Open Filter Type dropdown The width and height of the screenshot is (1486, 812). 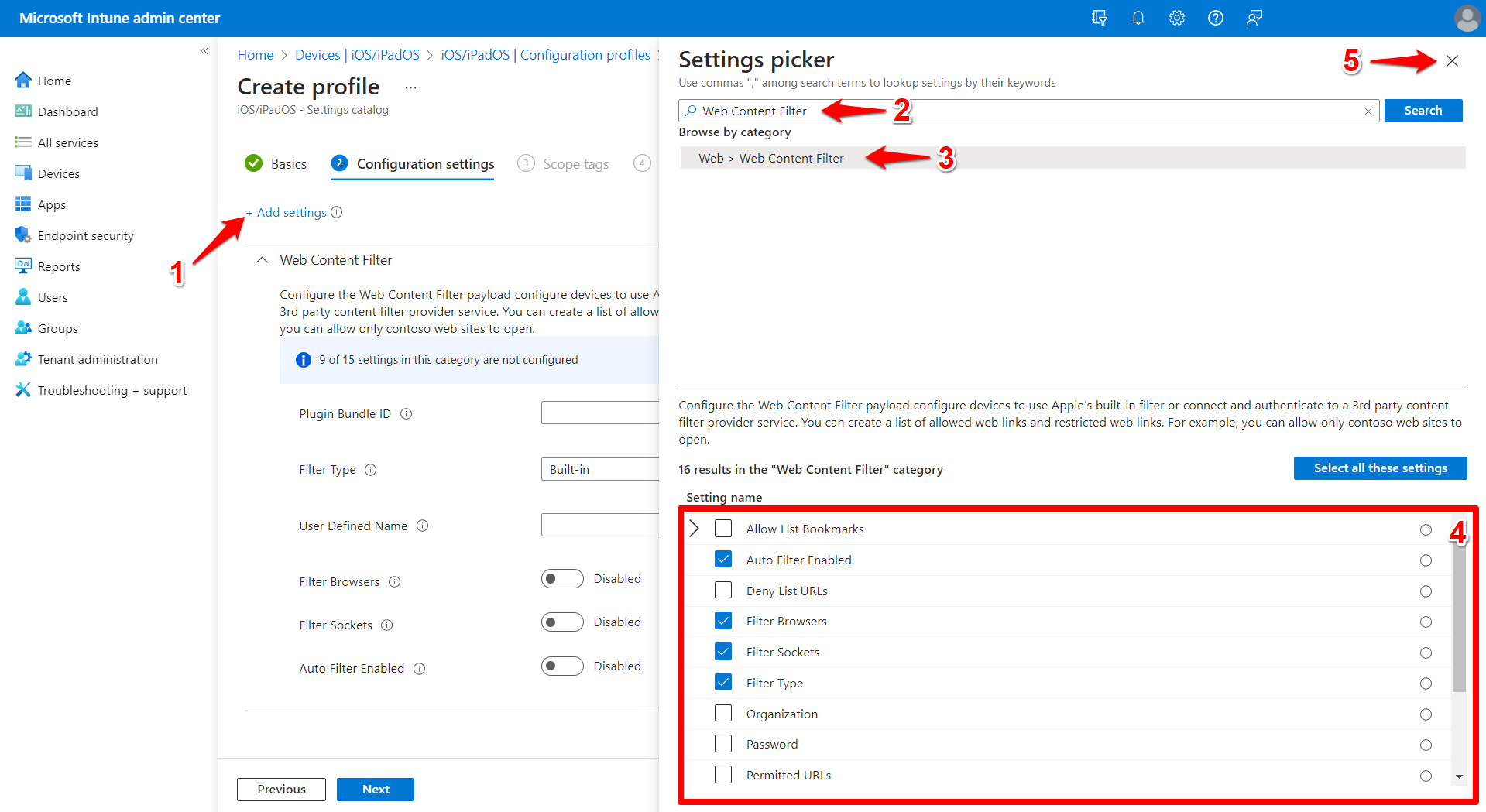pyautogui.click(x=600, y=470)
